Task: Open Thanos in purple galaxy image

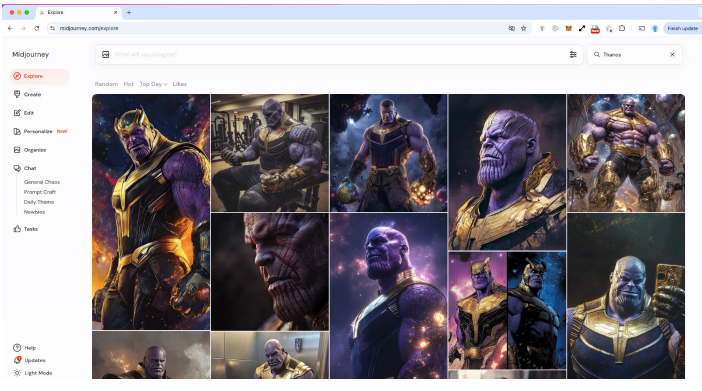Action: tap(389, 296)
